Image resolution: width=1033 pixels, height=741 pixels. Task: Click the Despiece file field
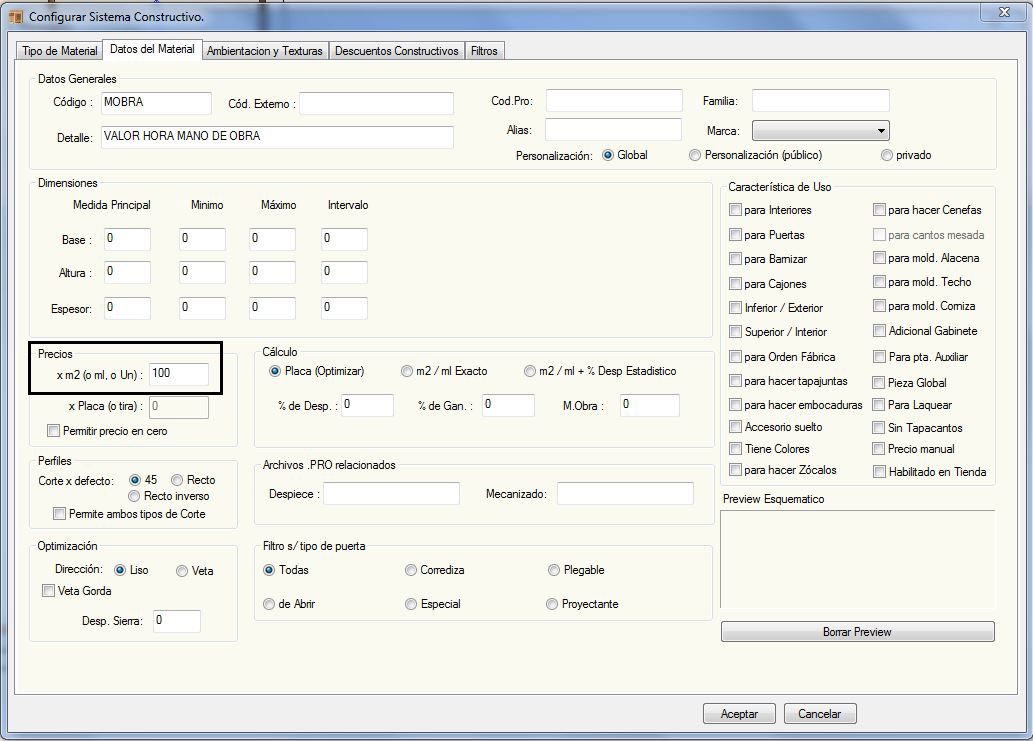(391, 493)
